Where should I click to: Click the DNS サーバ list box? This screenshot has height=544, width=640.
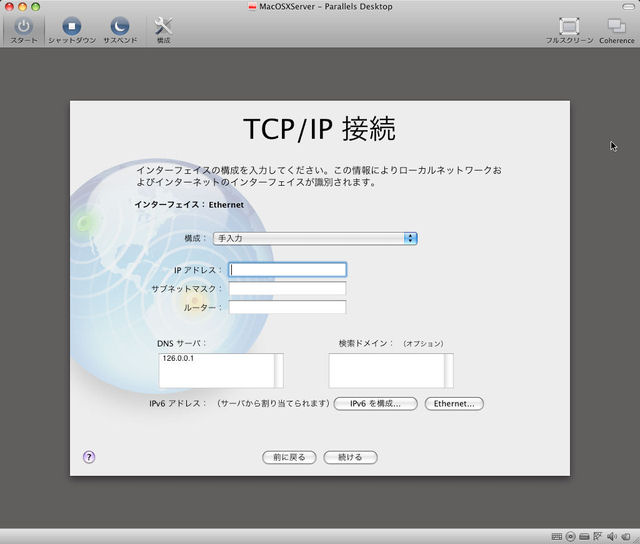(x=221, y=371)
